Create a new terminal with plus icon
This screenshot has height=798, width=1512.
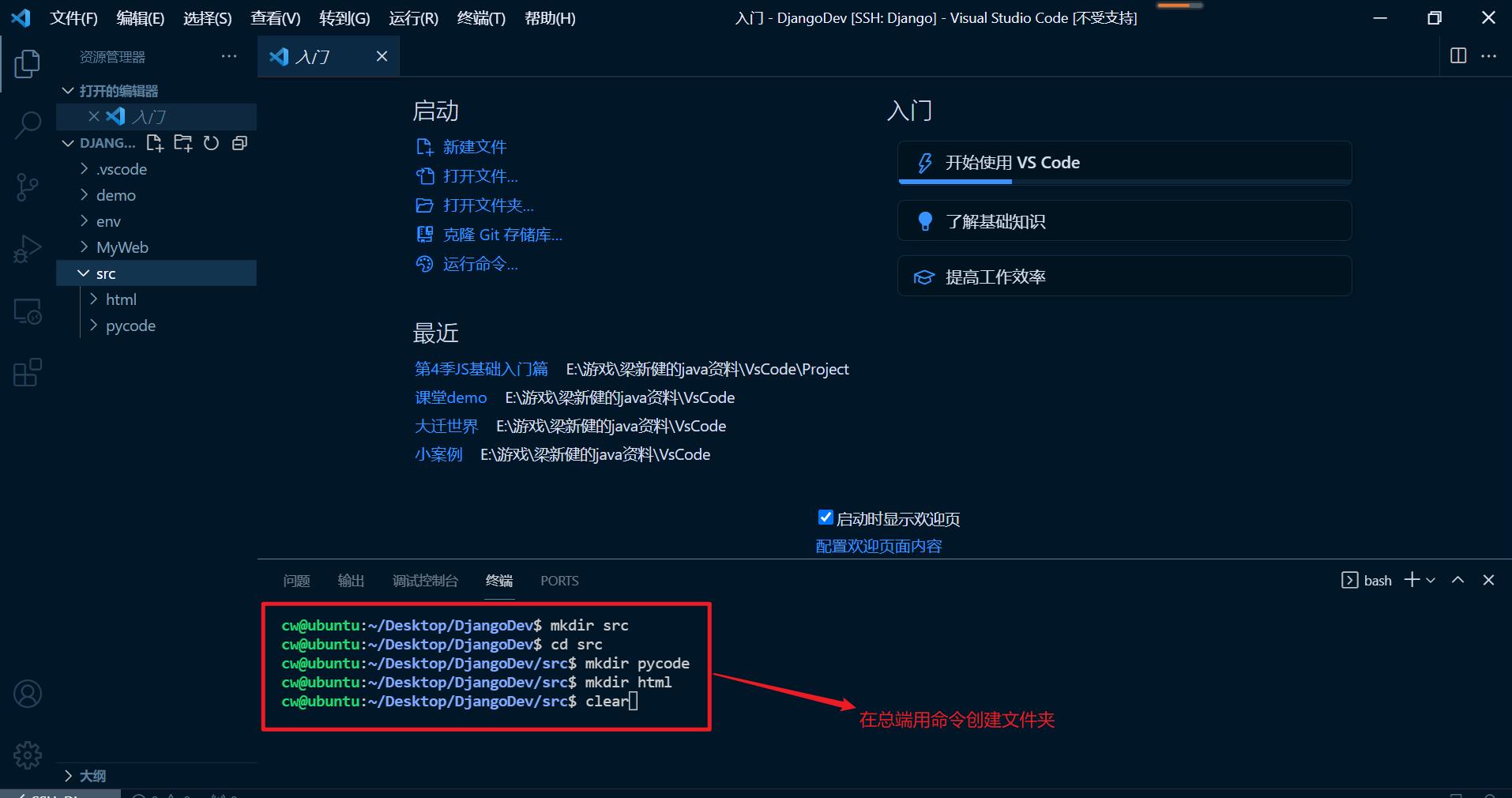tap(1412, 580)
